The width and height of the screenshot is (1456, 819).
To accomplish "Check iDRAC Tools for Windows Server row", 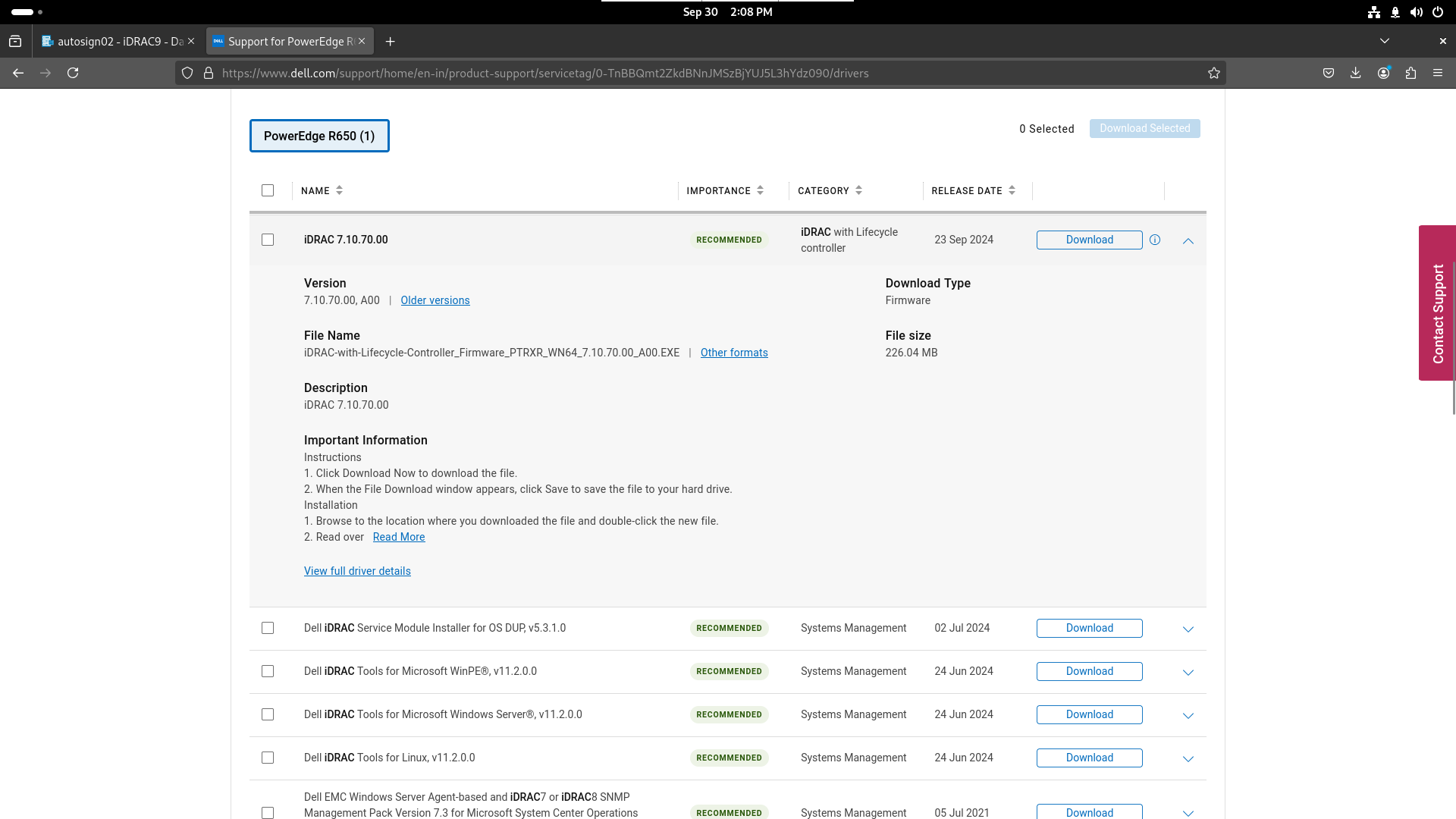I will click(x=268, y=714).
